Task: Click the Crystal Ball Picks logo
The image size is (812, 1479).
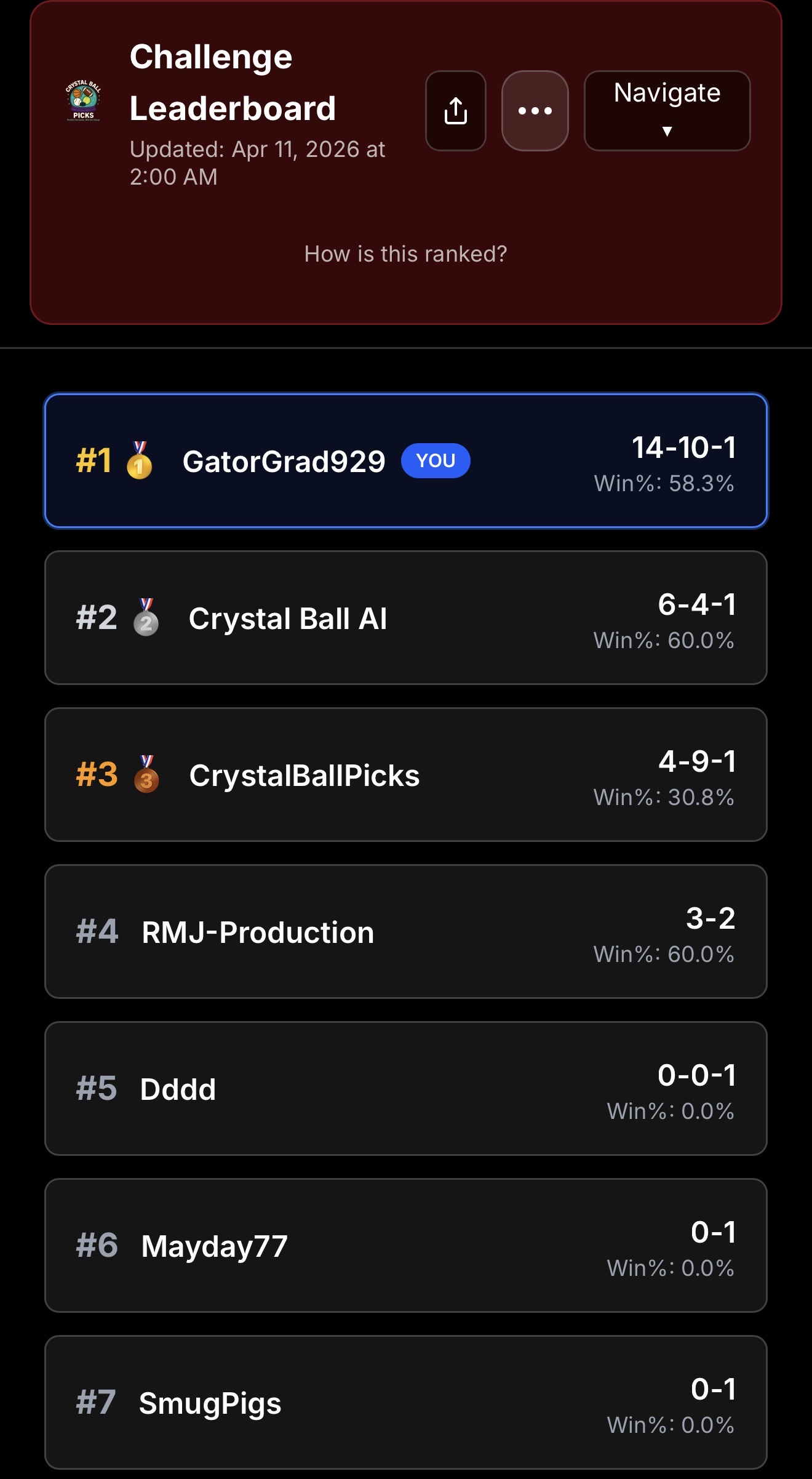Action: [83, 102]
